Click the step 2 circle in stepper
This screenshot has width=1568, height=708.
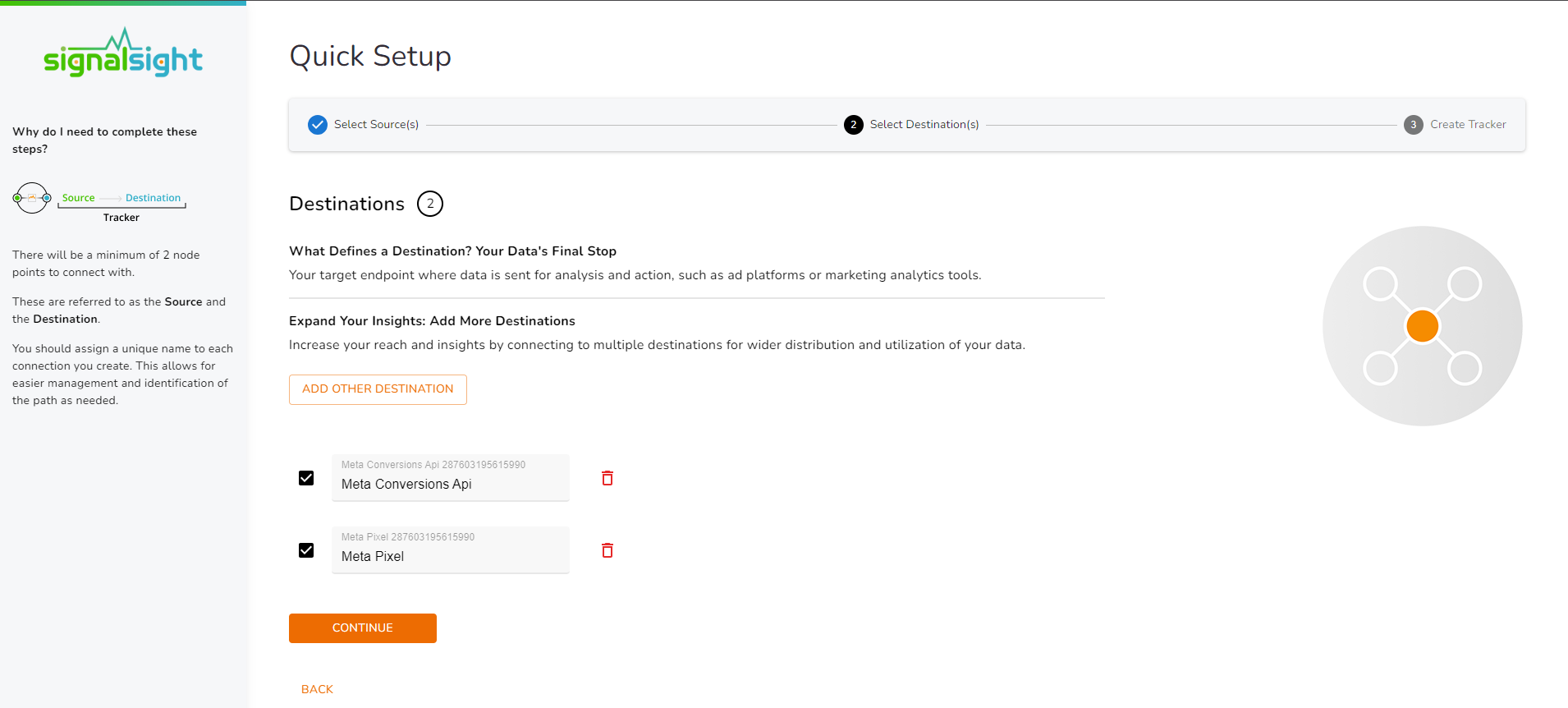(854, 125)
